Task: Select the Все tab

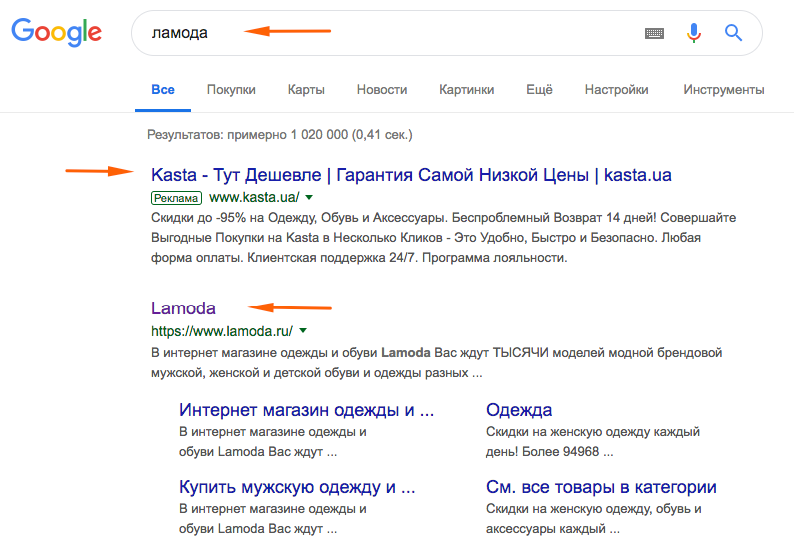Action: 162,90
